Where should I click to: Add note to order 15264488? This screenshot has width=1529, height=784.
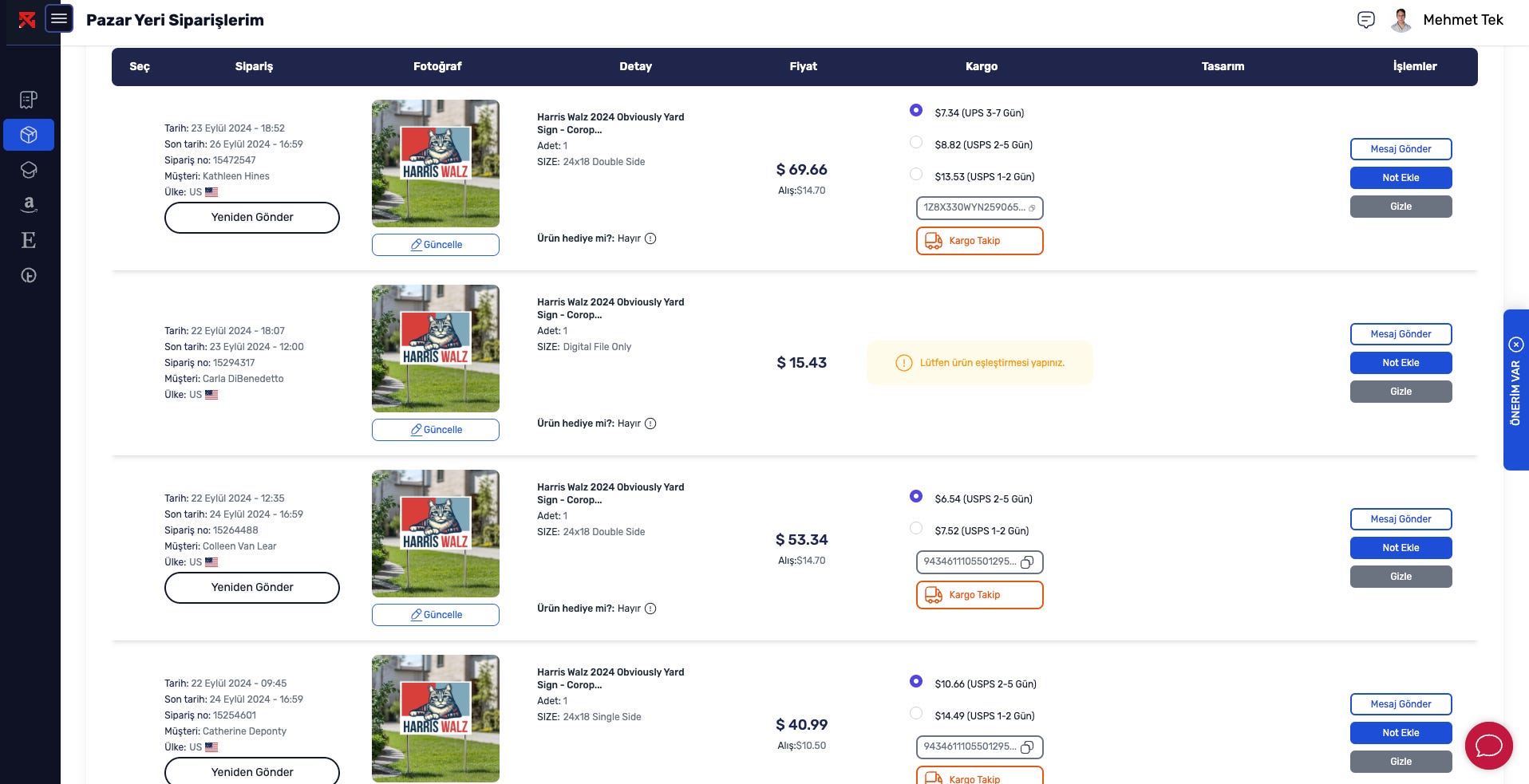pyautogui.click(x=1401, y=548)
